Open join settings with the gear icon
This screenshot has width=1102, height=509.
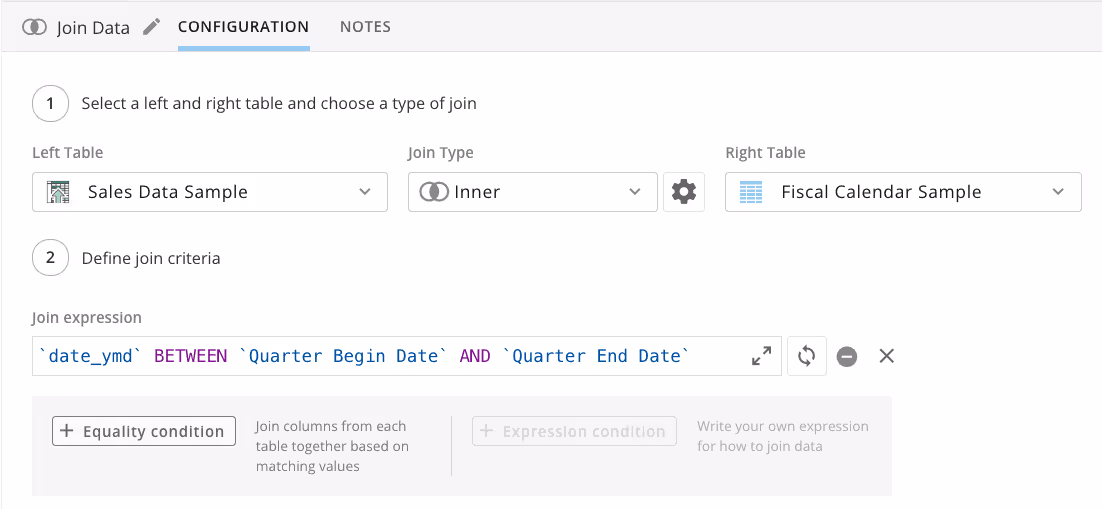pos(684,192)
